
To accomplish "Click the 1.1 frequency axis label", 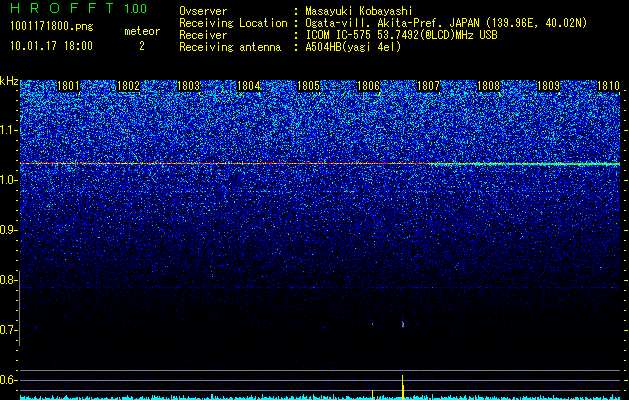I will click(x=8, y=130).
